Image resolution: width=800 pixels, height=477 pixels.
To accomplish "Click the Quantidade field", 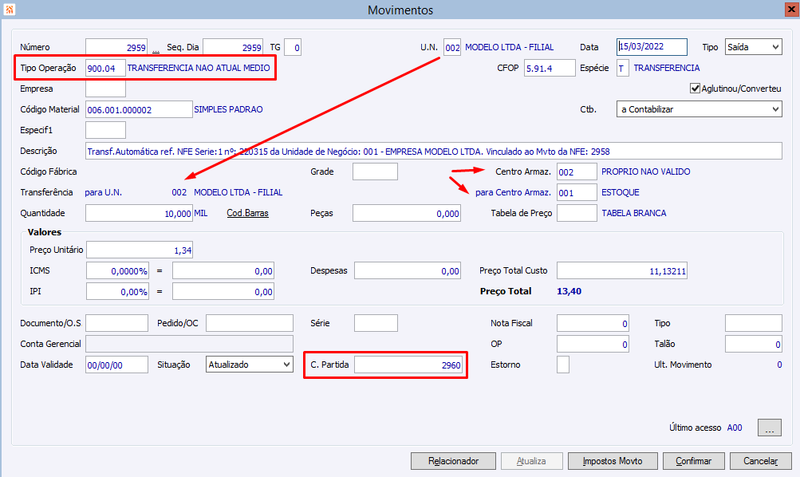I will click(x=139, y=213).
